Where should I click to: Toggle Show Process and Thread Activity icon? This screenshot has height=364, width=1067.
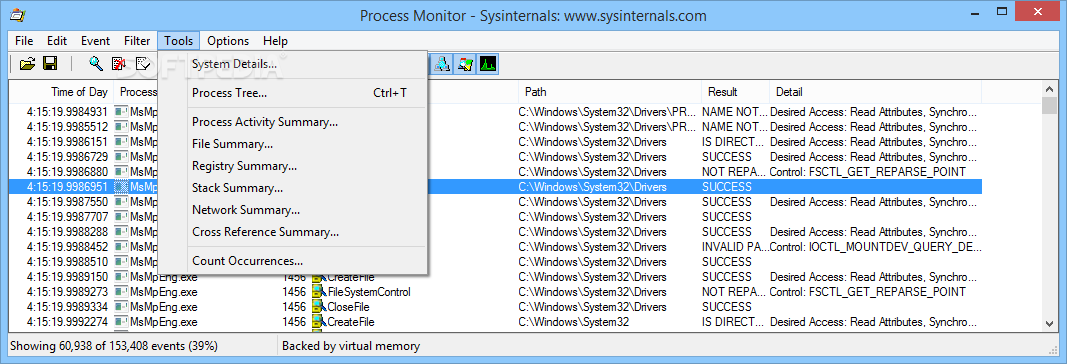coord(465,64)
